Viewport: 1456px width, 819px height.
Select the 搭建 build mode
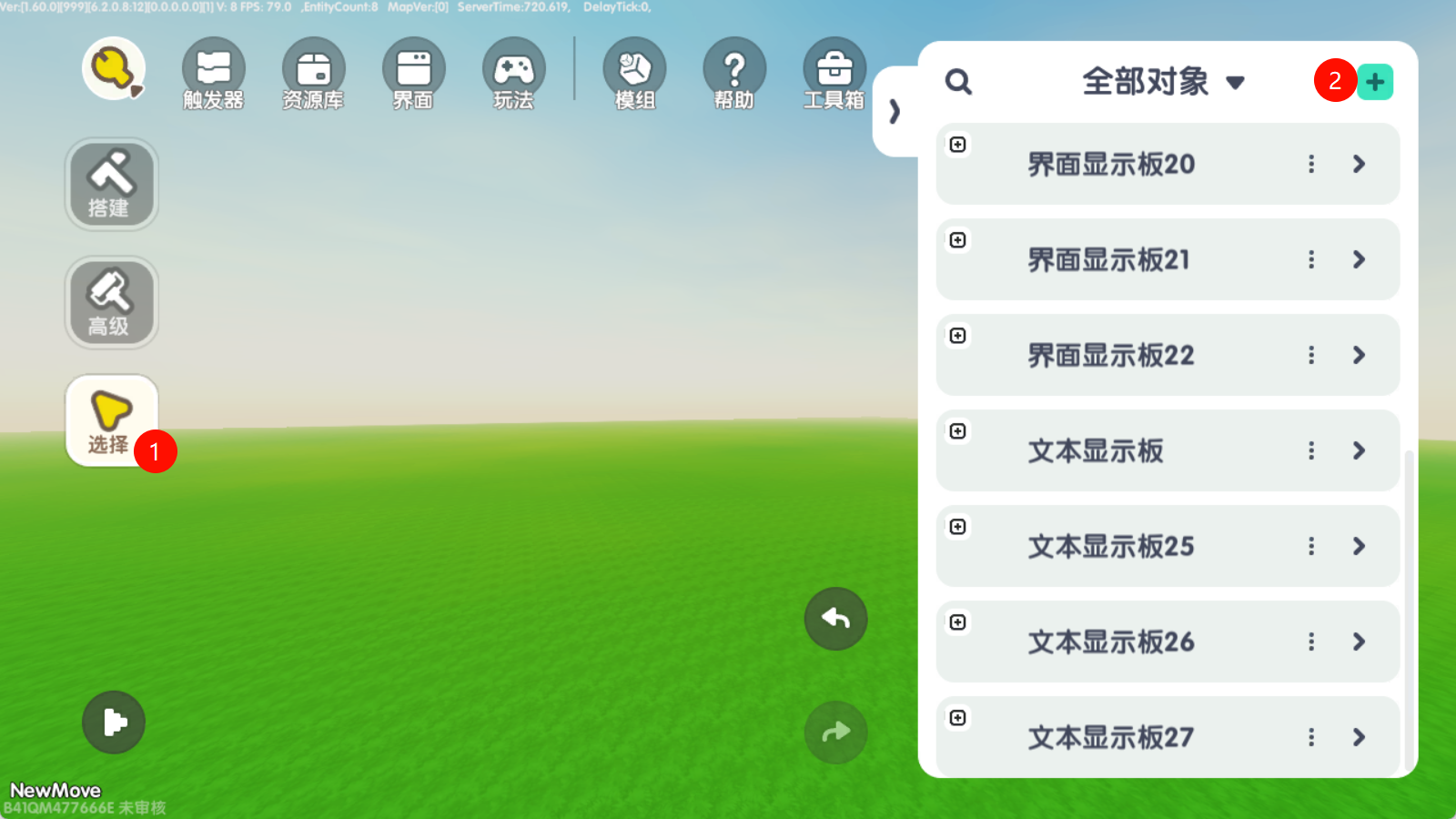(111, 184)
